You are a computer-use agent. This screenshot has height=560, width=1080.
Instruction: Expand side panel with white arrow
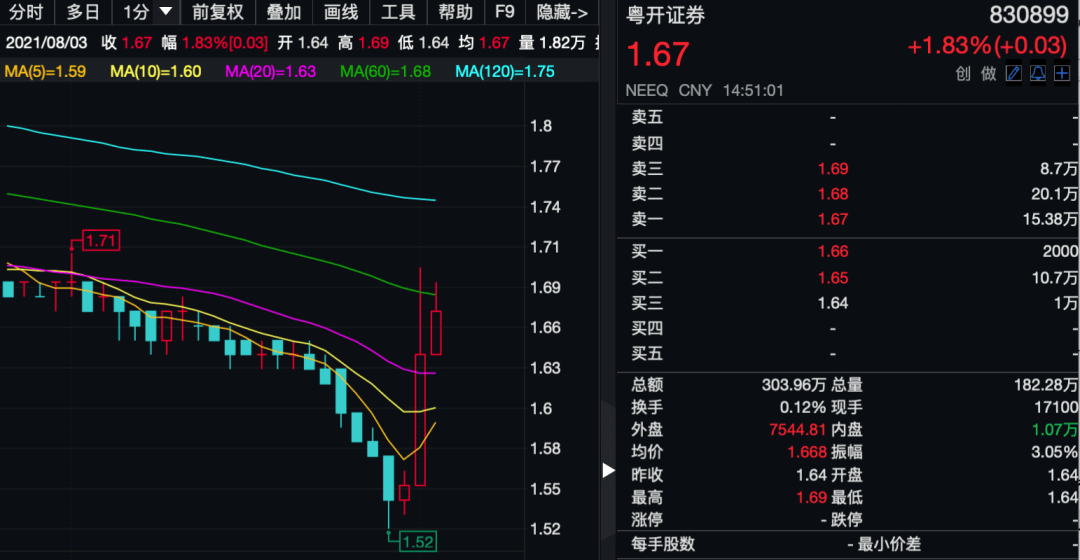coord(608,470)
